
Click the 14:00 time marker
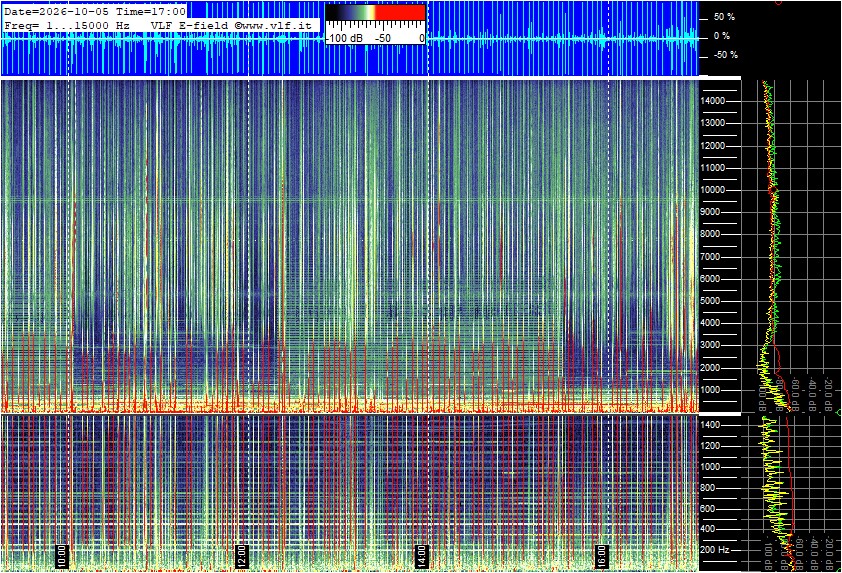tap(422, 556)
